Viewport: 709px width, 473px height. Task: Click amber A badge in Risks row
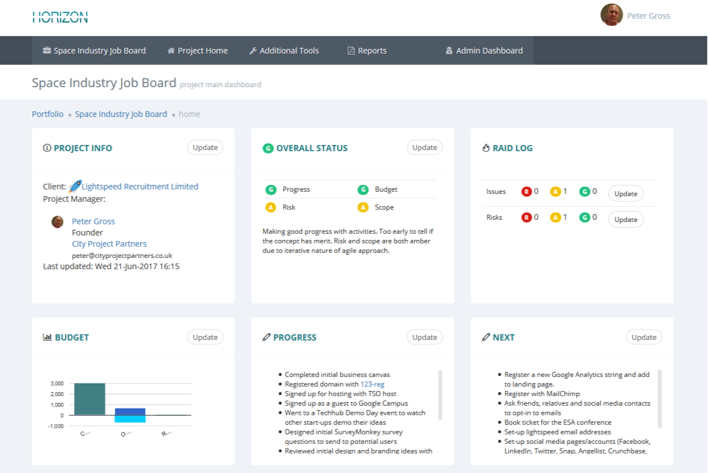pyautogui.click(x=555, y=218)
